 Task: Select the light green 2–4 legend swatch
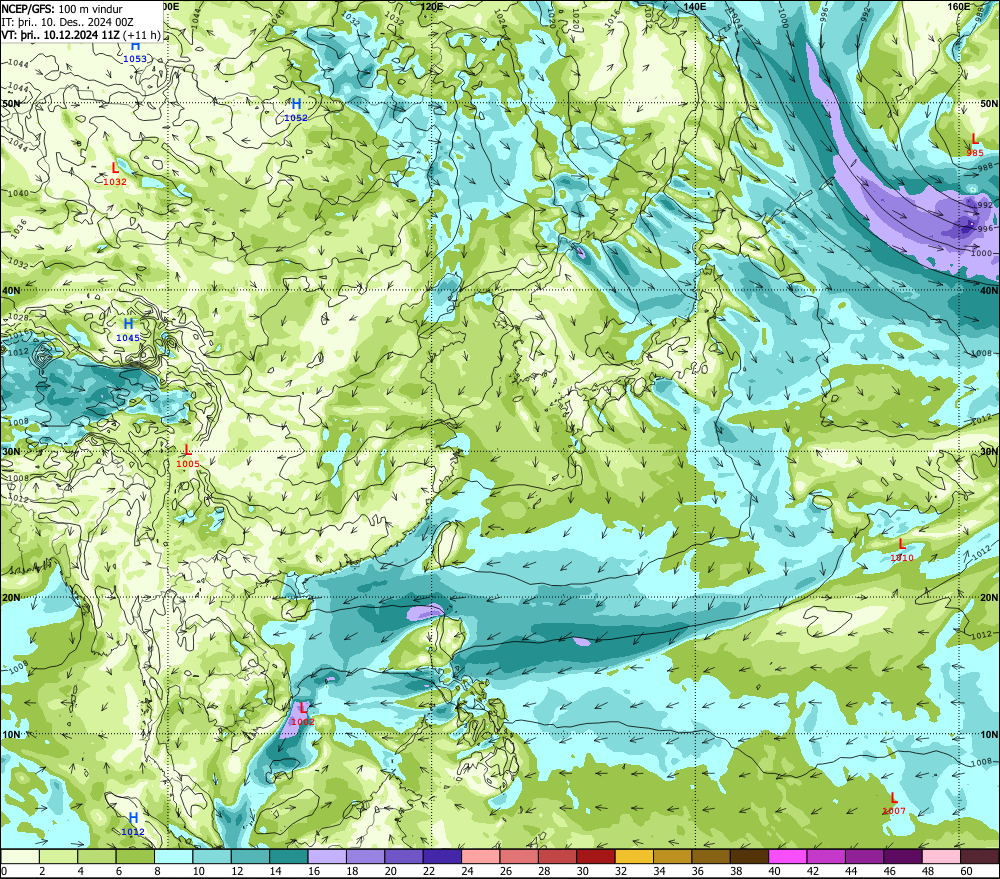coord(58,856)
